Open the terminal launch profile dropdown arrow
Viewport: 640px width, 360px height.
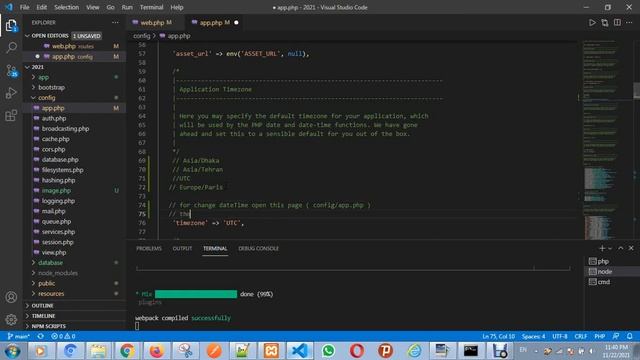[x=610, y=248]
